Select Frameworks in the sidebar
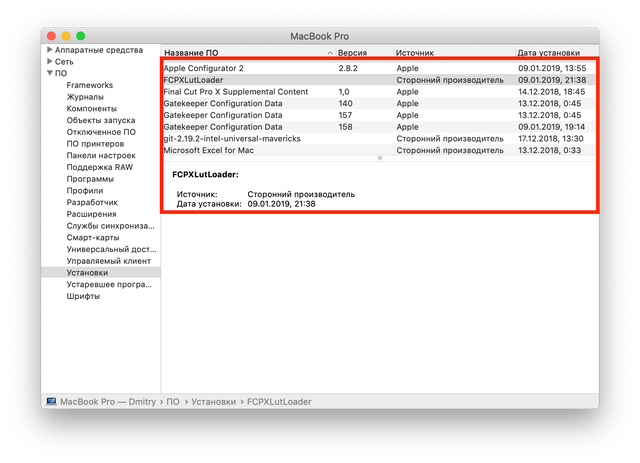This screenshot has height=463, width=640. pos(90,85)
